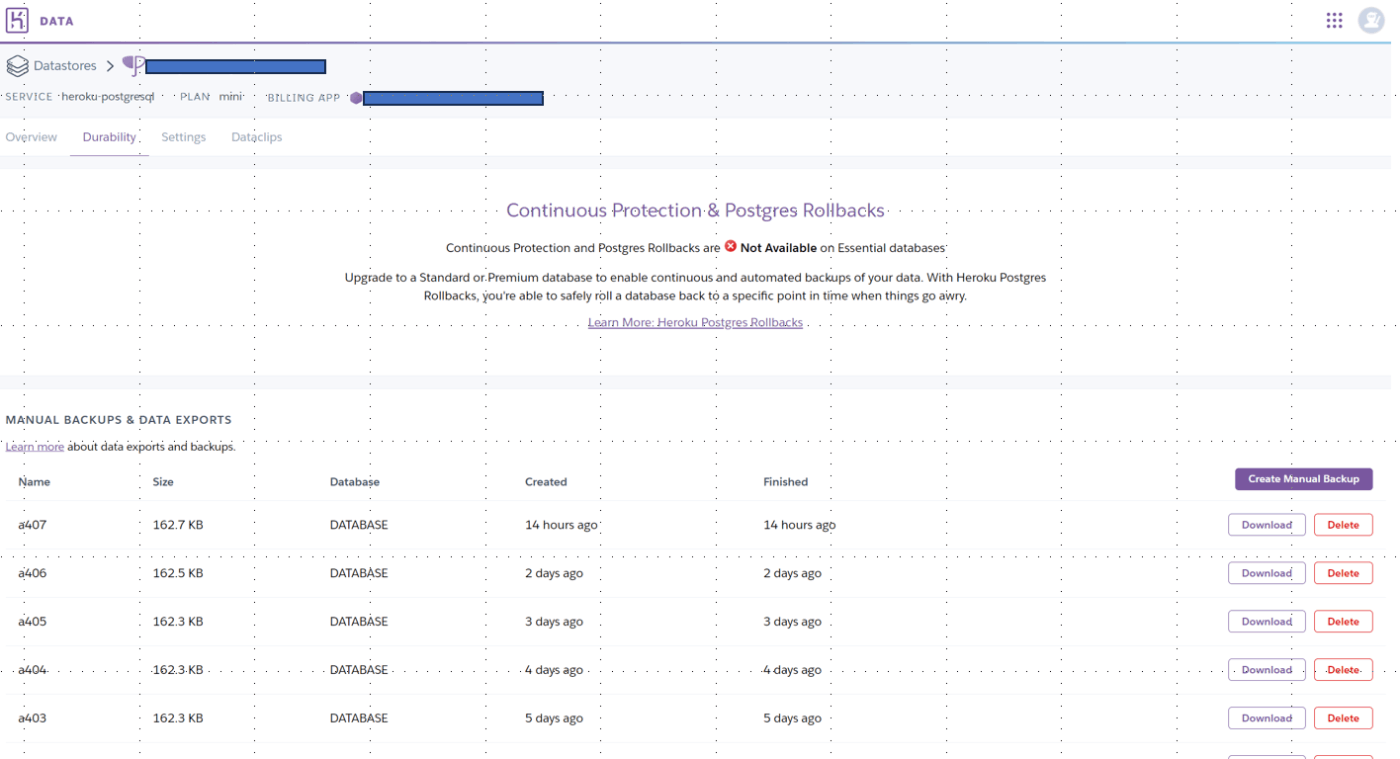Click Created '14 hours ago' cell

[561, 525]
